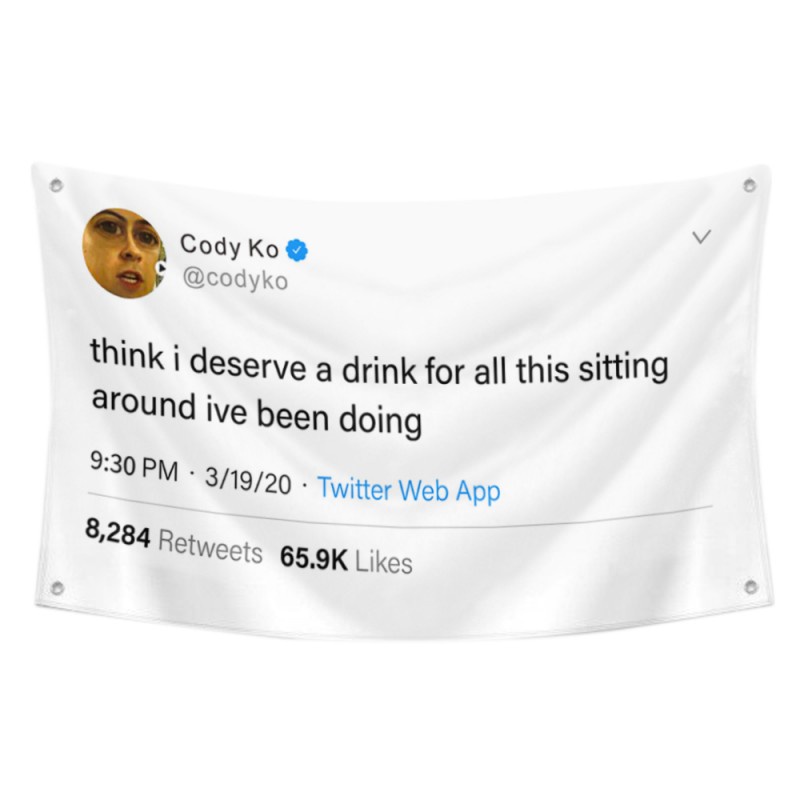The image size is (800, 800).
Task: Open the tweet options chevron menu
Action: pos(702,237)
